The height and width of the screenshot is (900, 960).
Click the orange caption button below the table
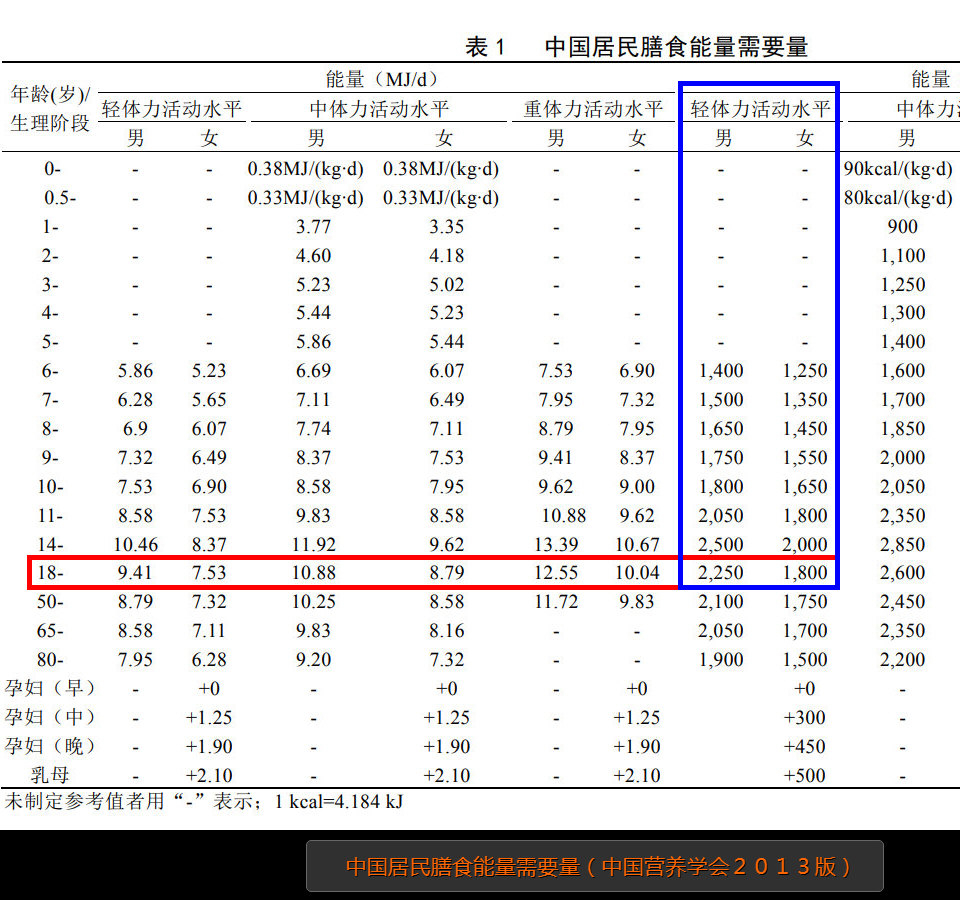[595, 866]
